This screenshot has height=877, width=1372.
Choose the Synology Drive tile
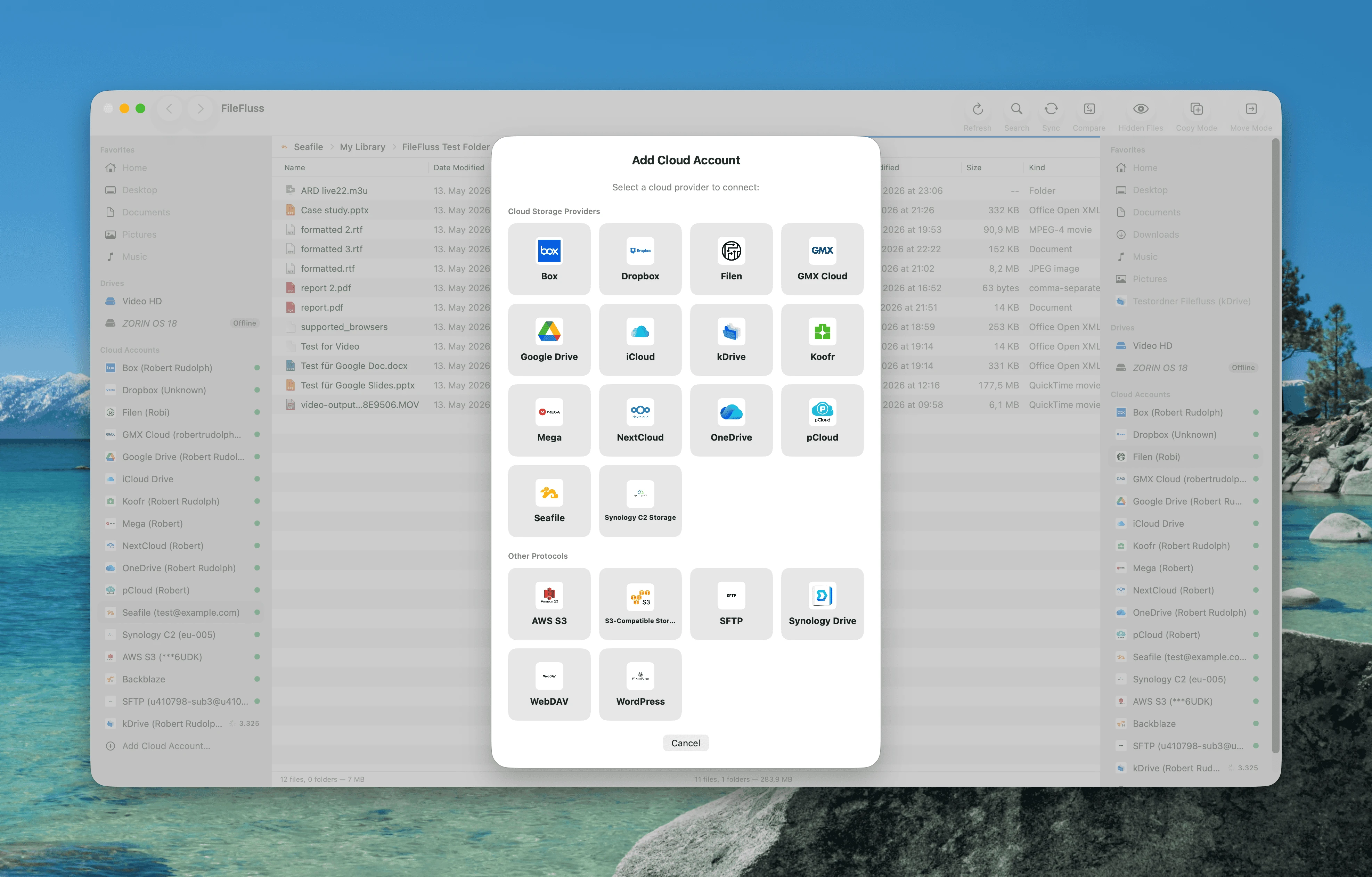click(x=822, y=604)
